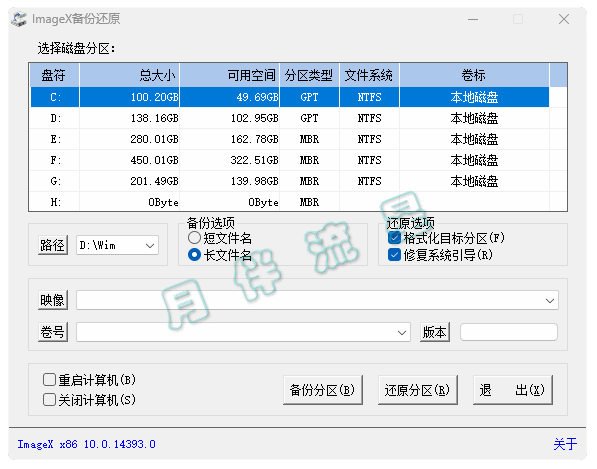This screenshot has width=597, height=469.
Task: Open the About (关于) link
Action: point(565,444)
